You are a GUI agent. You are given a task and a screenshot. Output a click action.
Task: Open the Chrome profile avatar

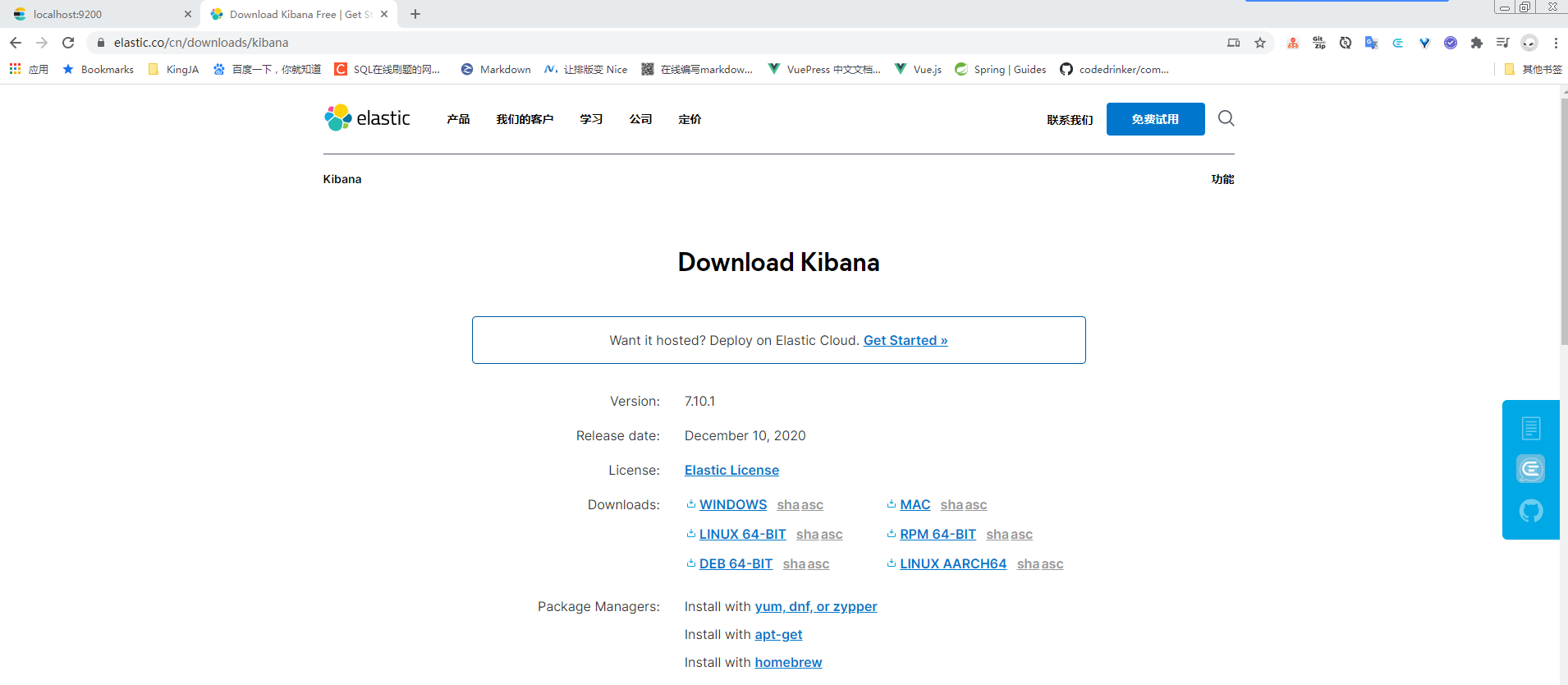click(1529, 43)
